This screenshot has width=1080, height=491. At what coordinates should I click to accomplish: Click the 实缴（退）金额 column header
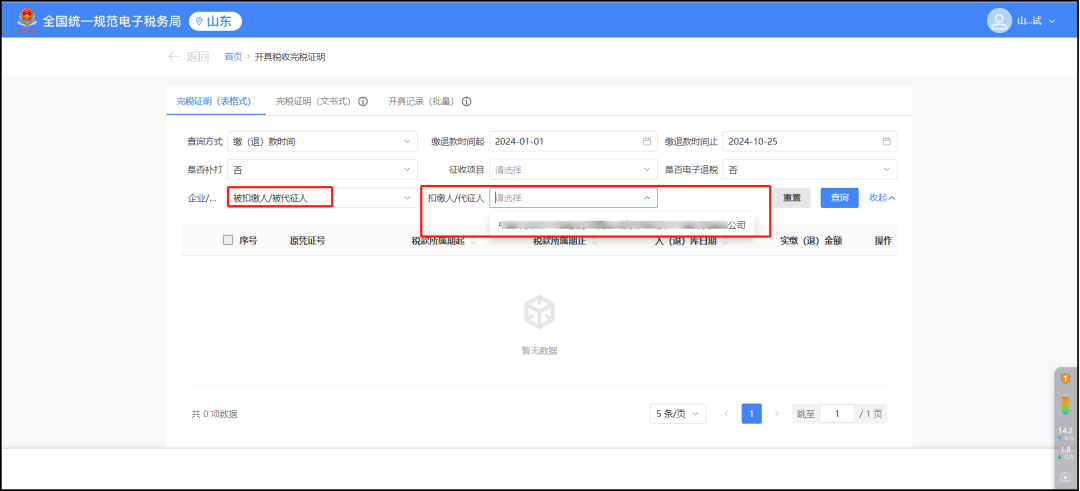(x=811, y=241)
